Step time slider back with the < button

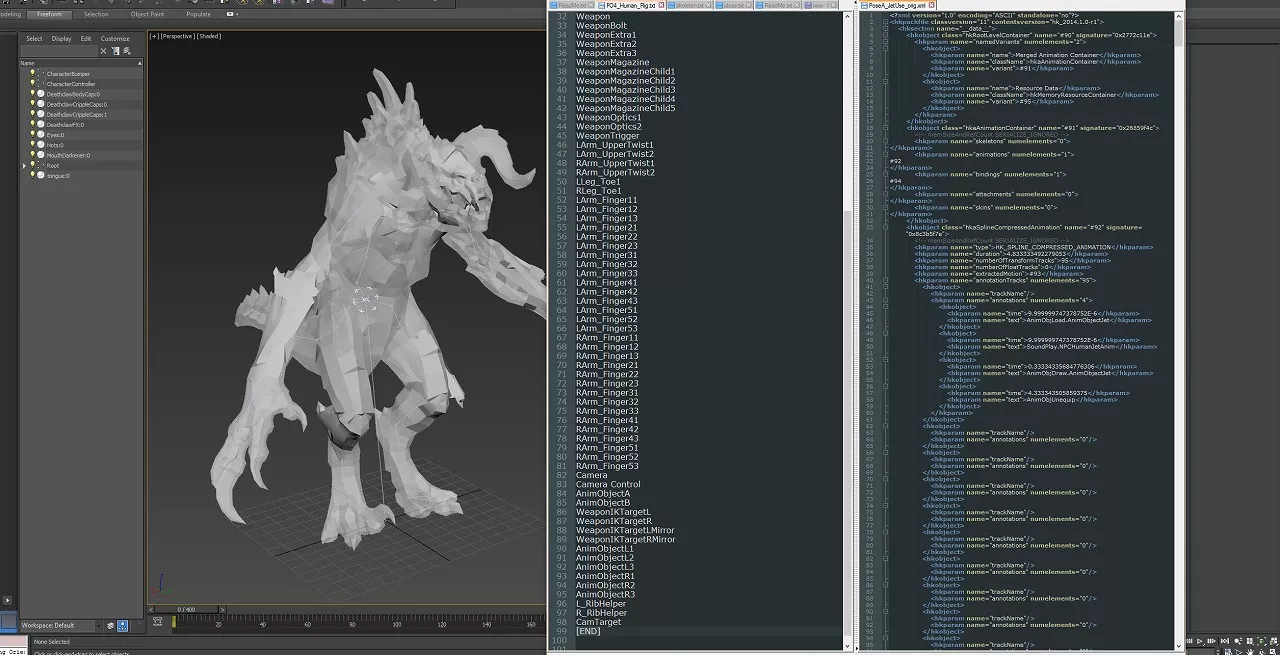tap(151, 610)
